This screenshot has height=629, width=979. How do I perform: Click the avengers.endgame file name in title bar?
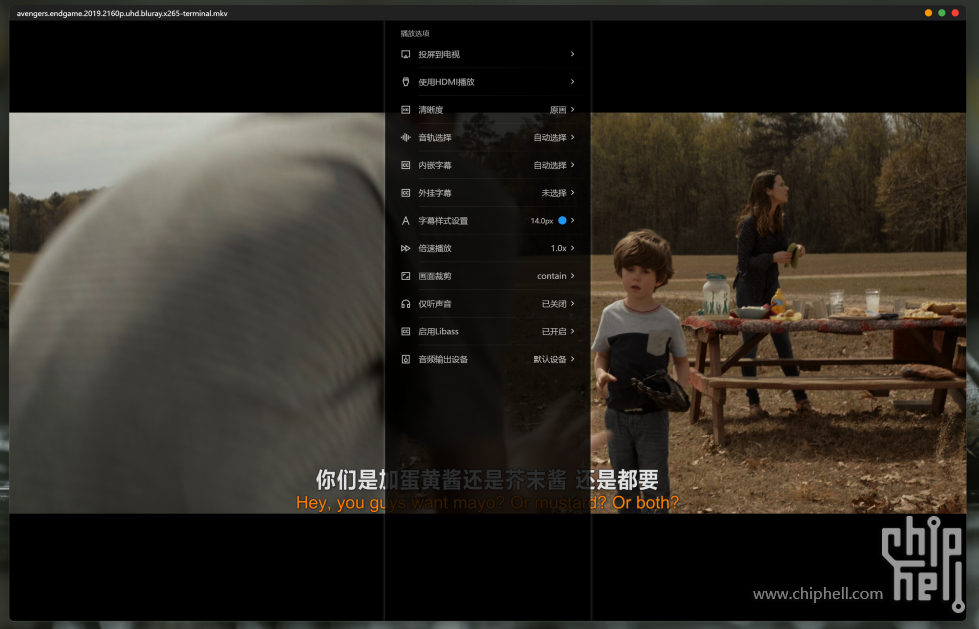122,13
